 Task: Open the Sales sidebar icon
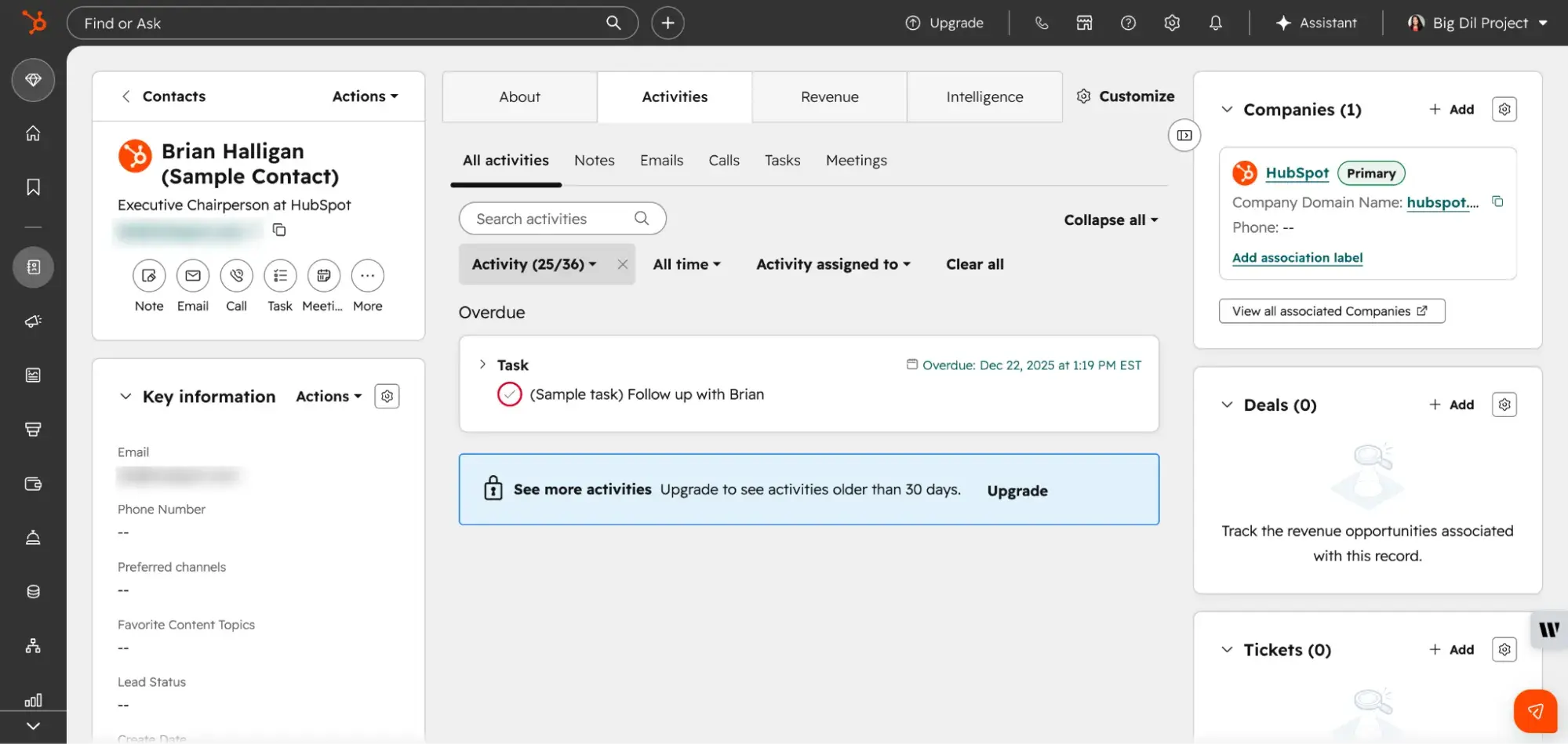pos(33,430)
